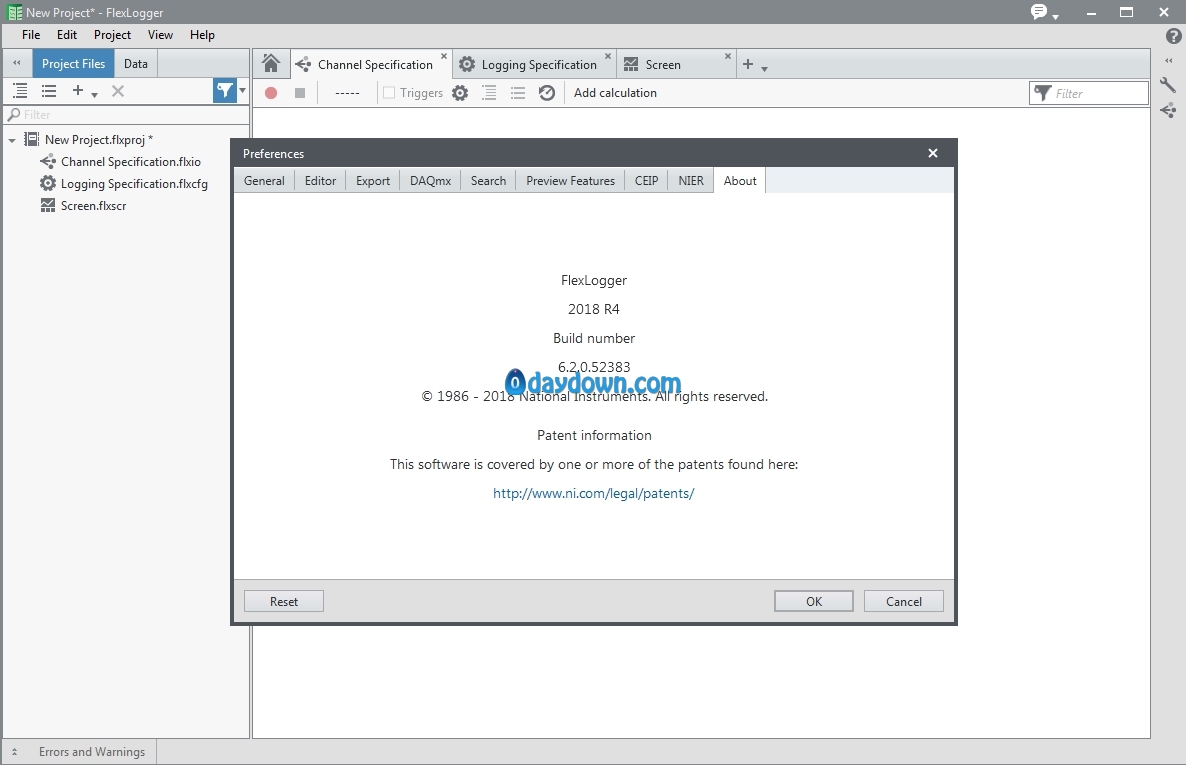Viewport: 1186px width, 765px height.
Task: Open Search tab in Preferences
Action: pyautogui.click(x=489, y=180)
